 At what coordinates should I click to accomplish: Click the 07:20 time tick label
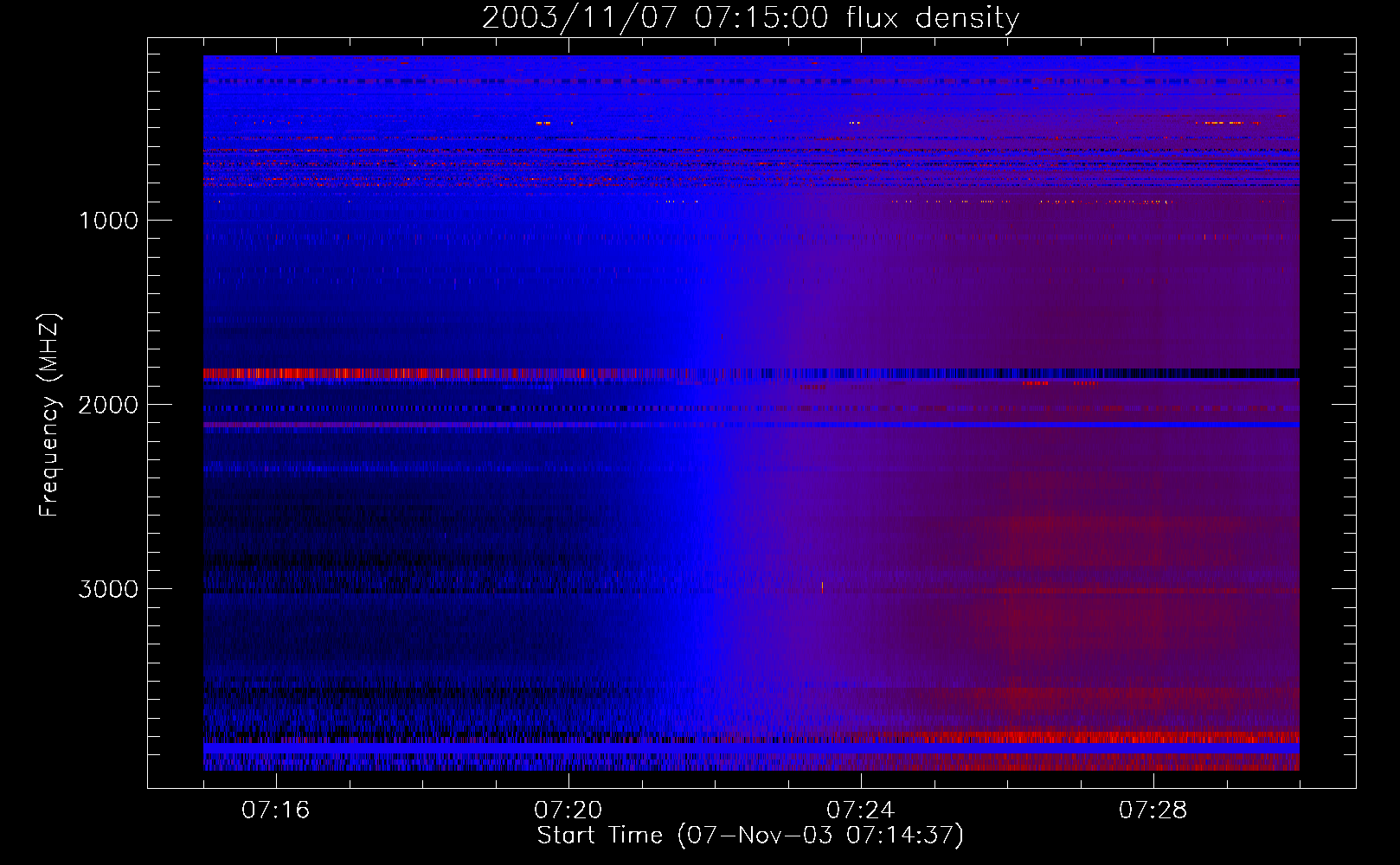pos(568,811)
